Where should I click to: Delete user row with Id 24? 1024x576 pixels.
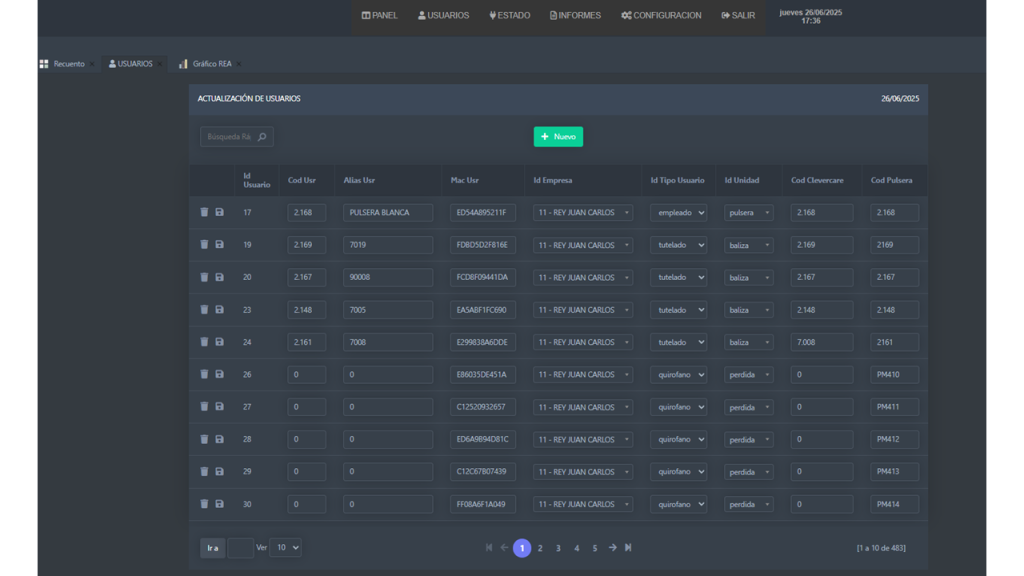204,342
